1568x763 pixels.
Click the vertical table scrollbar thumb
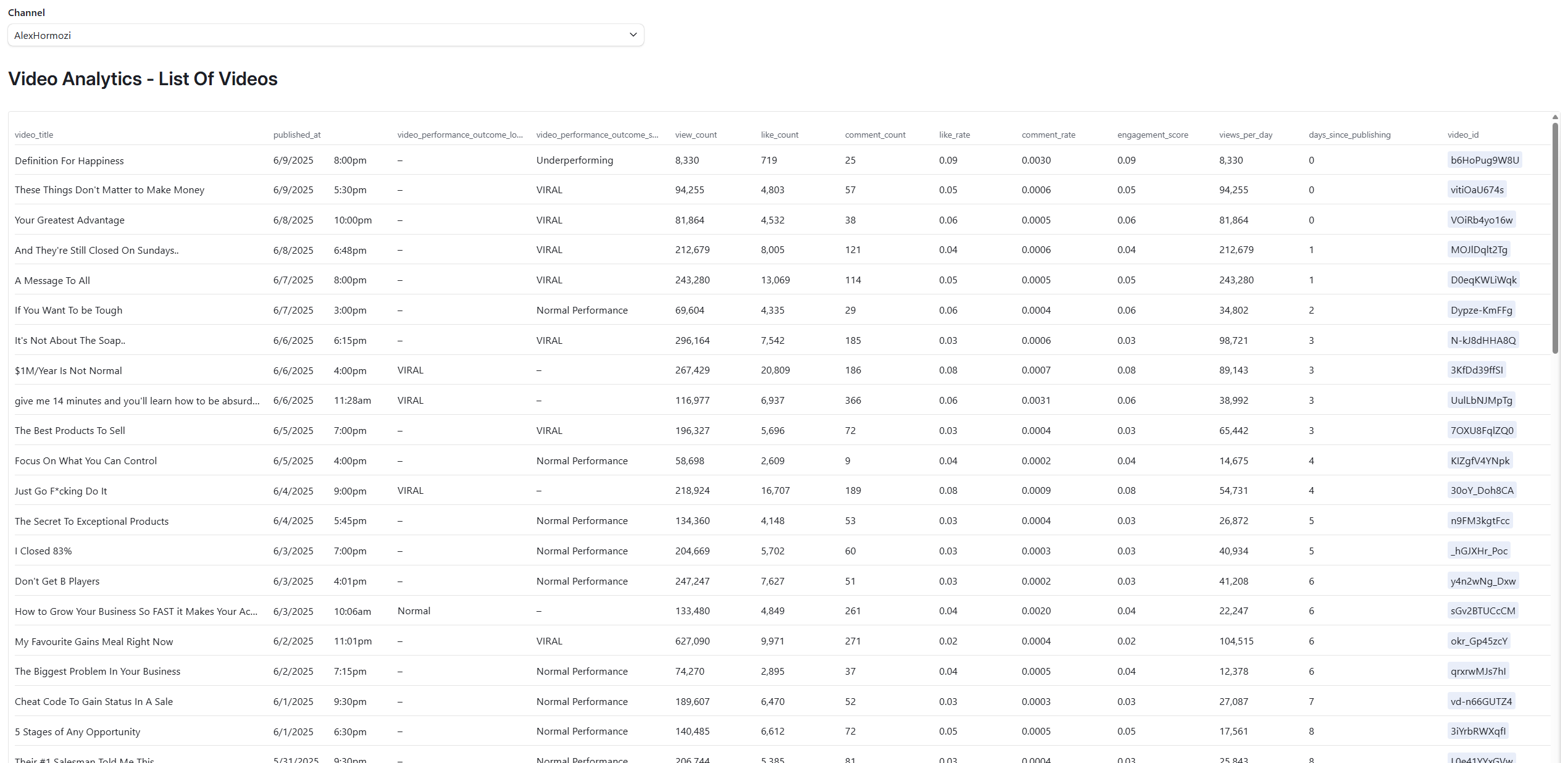pos(1555,238)
